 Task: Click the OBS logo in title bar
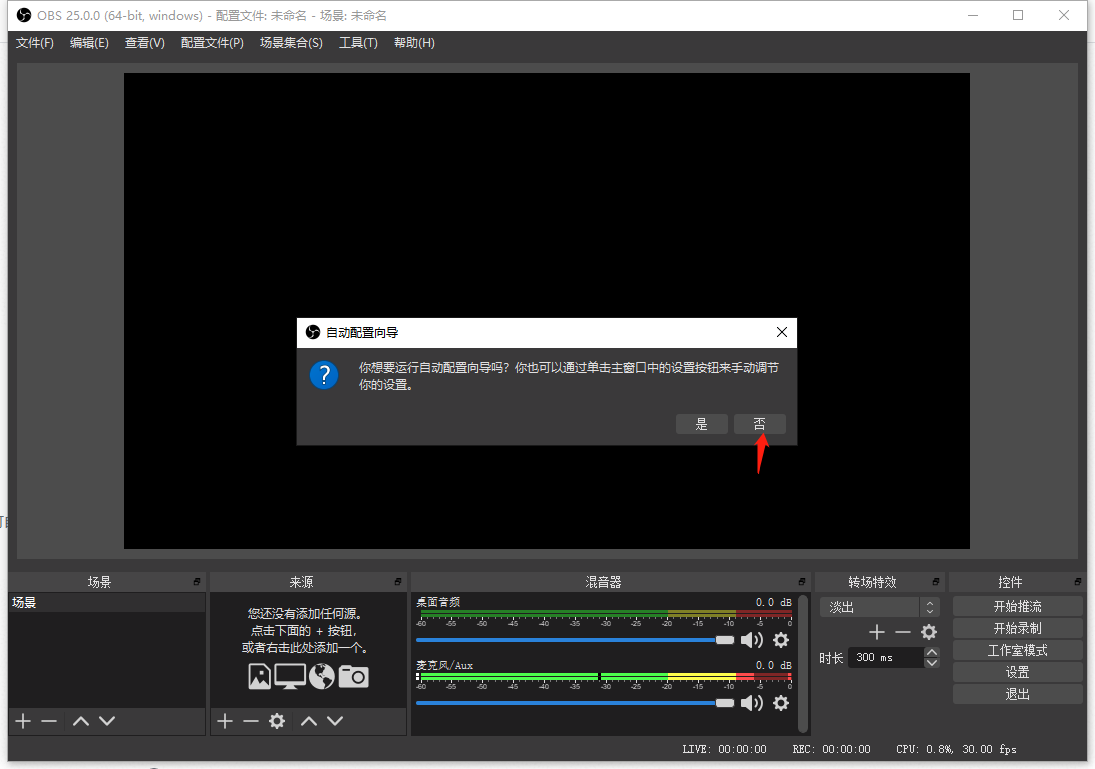pyautogui.click(x=24, y=15)
